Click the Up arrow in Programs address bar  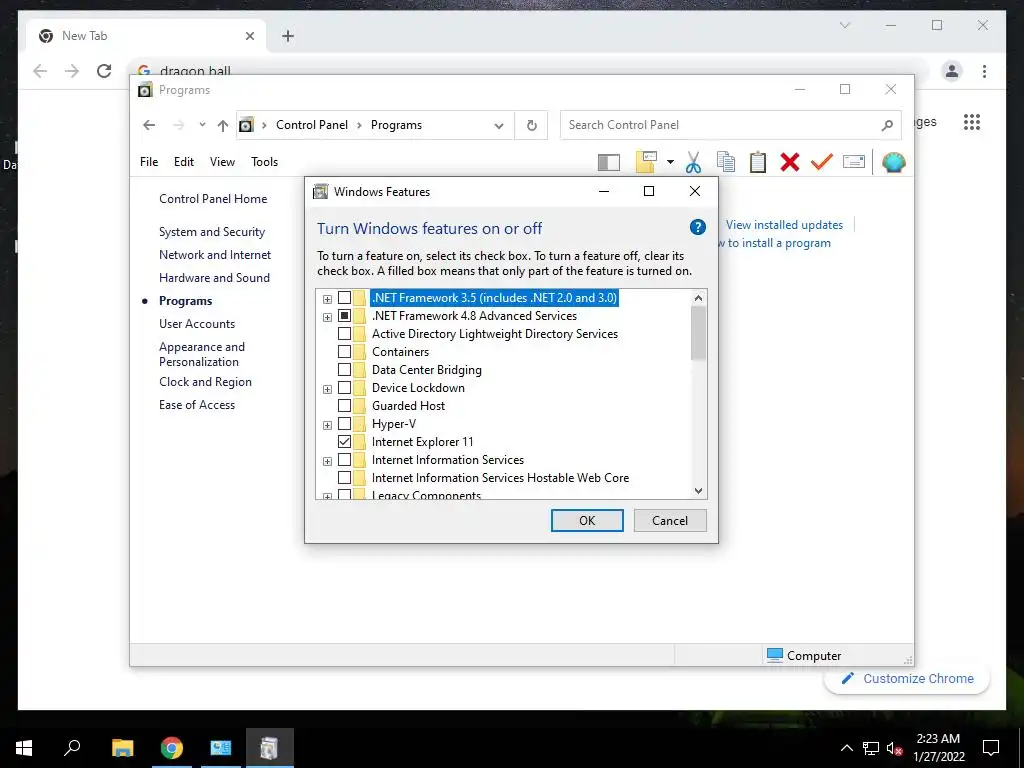tap(223, 125)
